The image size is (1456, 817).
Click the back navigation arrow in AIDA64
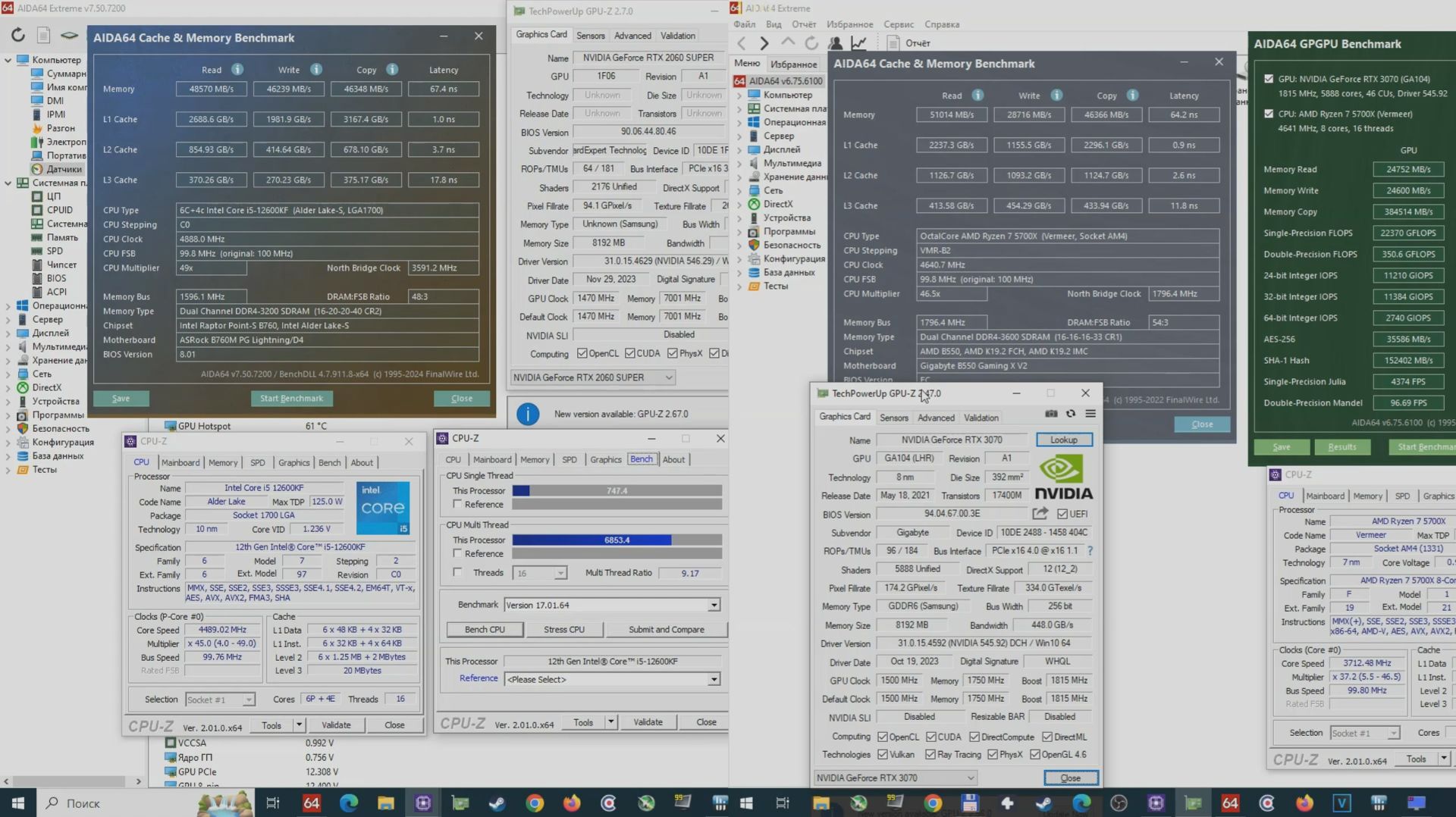[741, 43]
